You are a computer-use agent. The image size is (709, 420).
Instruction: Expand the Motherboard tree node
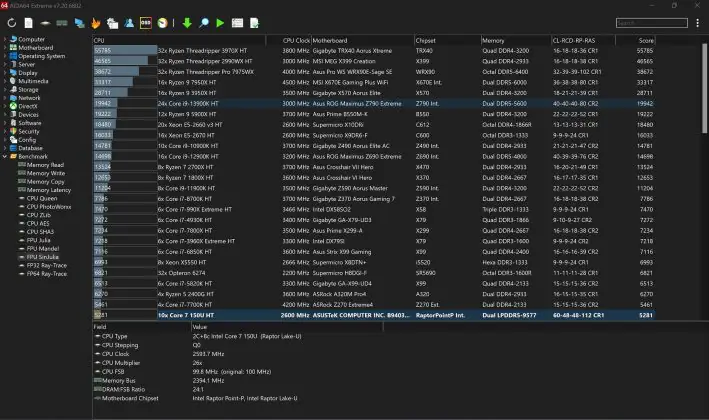pos(5,47)
